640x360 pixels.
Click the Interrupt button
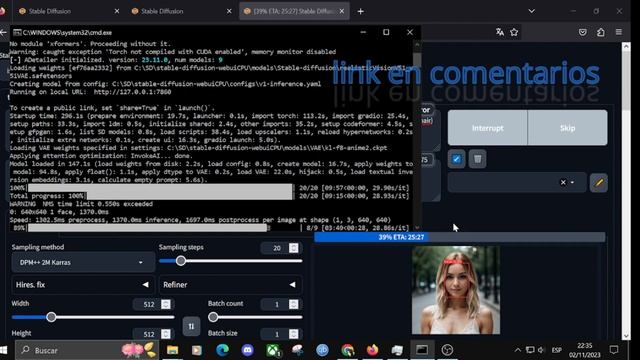[487, 128]
